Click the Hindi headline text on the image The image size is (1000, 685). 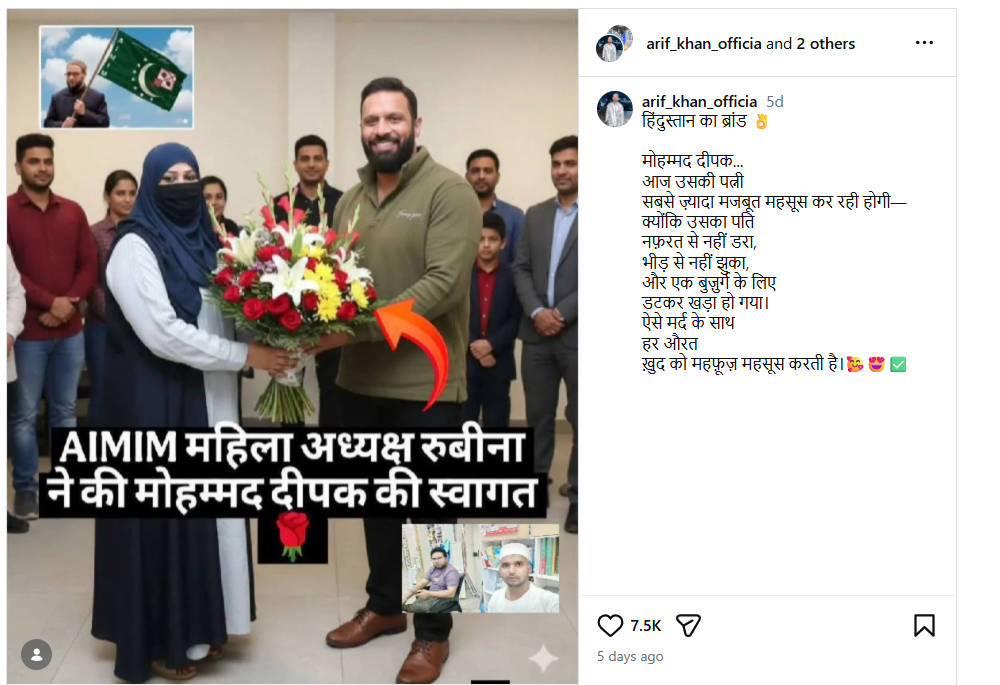click(293, 471)
